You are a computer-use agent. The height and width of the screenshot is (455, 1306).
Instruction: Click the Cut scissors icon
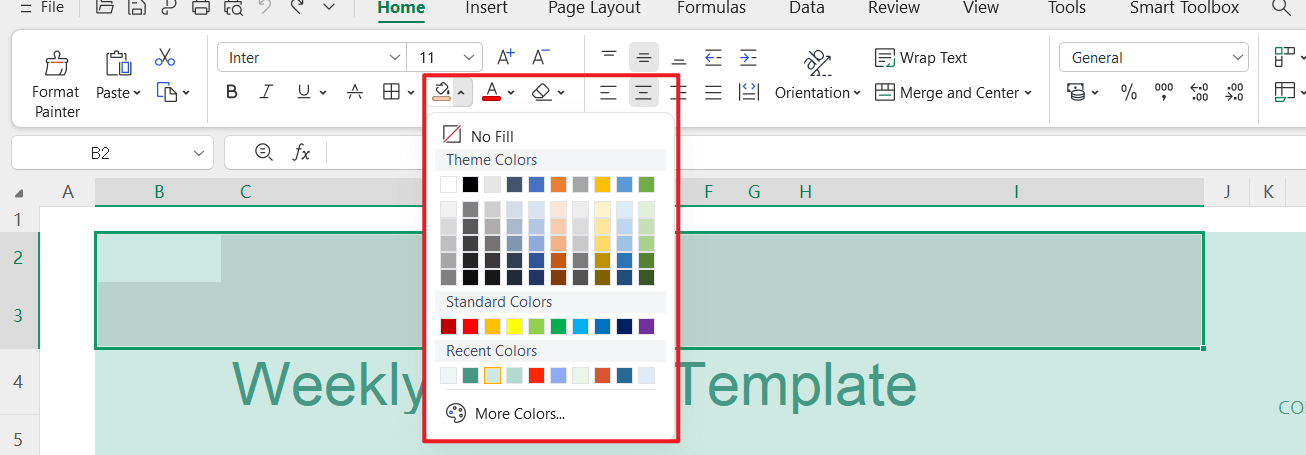[165, 57]
